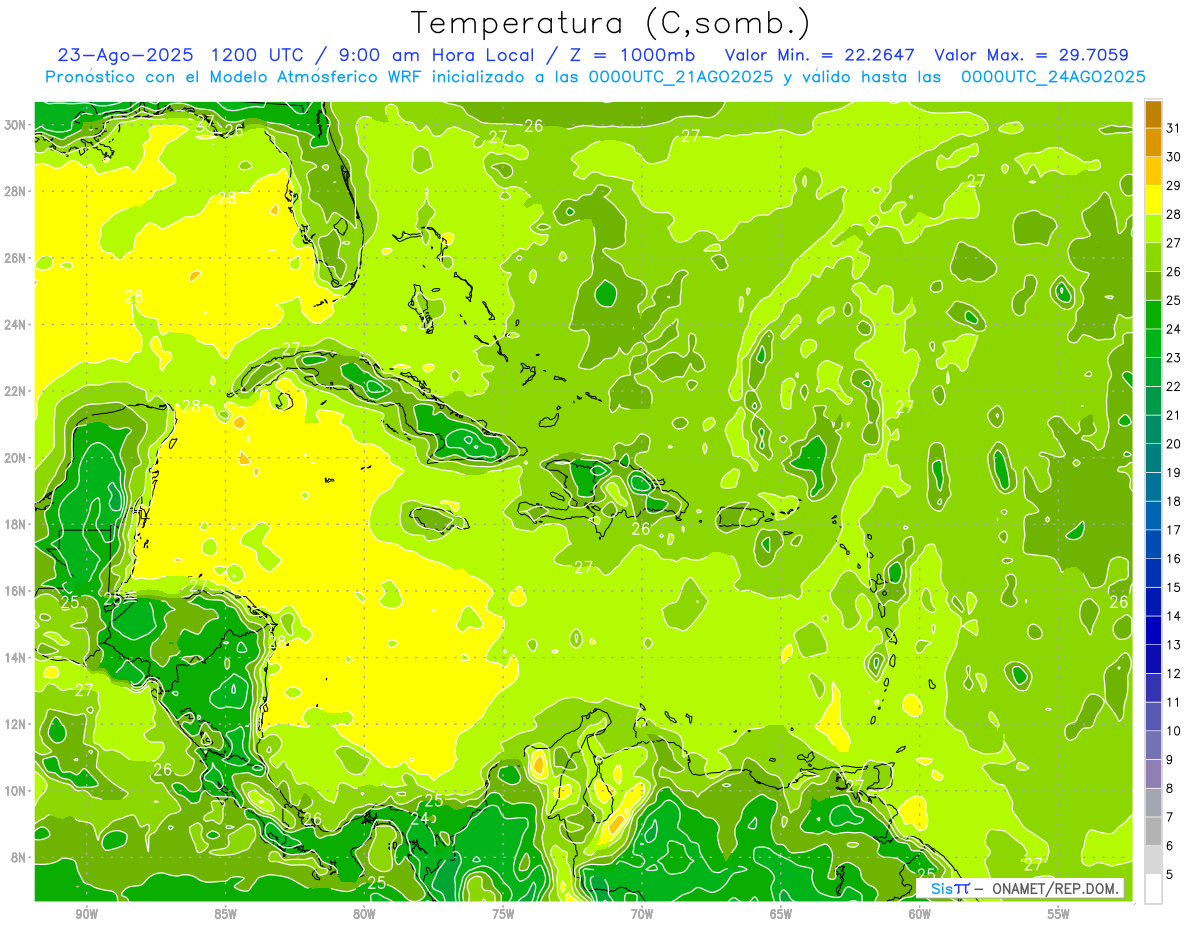Click the "1200 UTC" time in the header
The height and width of the screenshot is (927, 1200).
click(258, 55)
